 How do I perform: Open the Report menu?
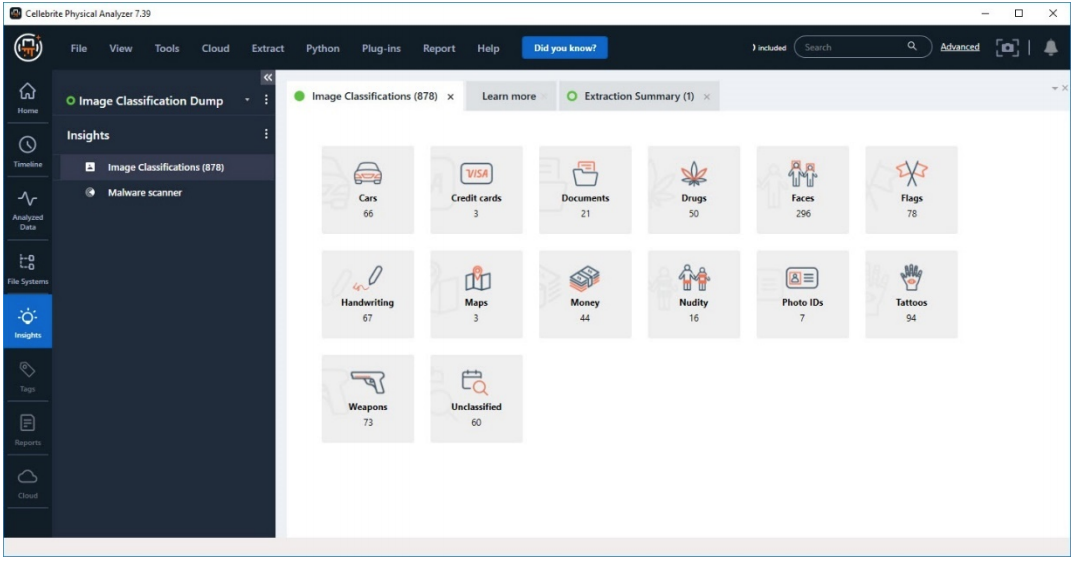439,48
